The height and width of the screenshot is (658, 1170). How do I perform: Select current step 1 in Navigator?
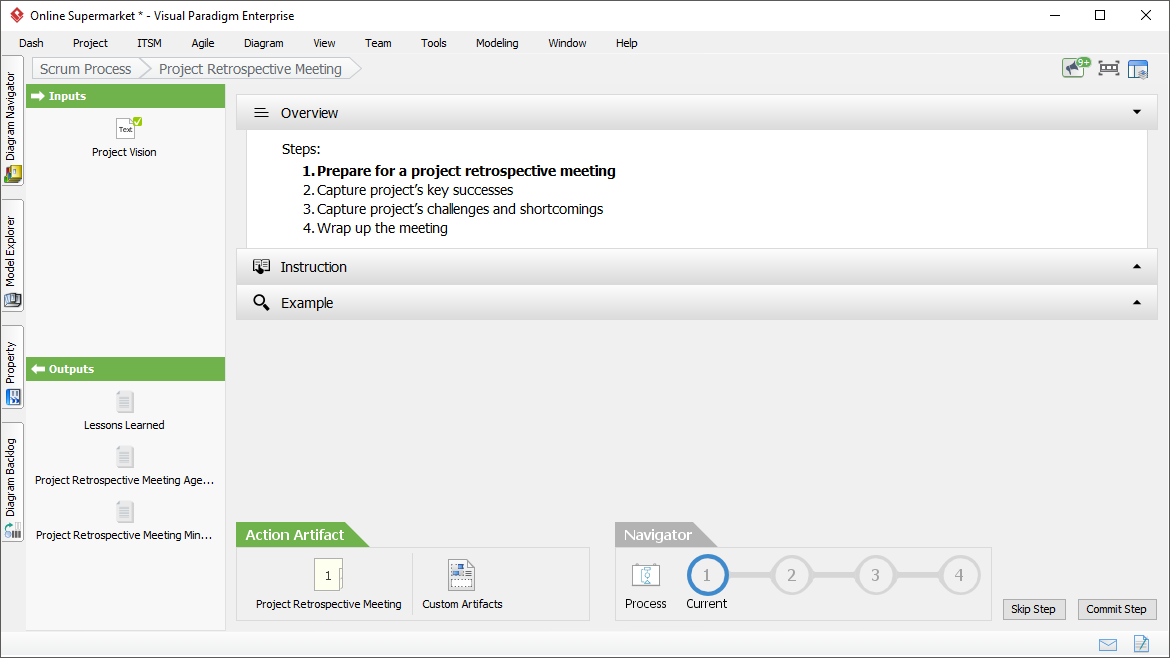707,575
